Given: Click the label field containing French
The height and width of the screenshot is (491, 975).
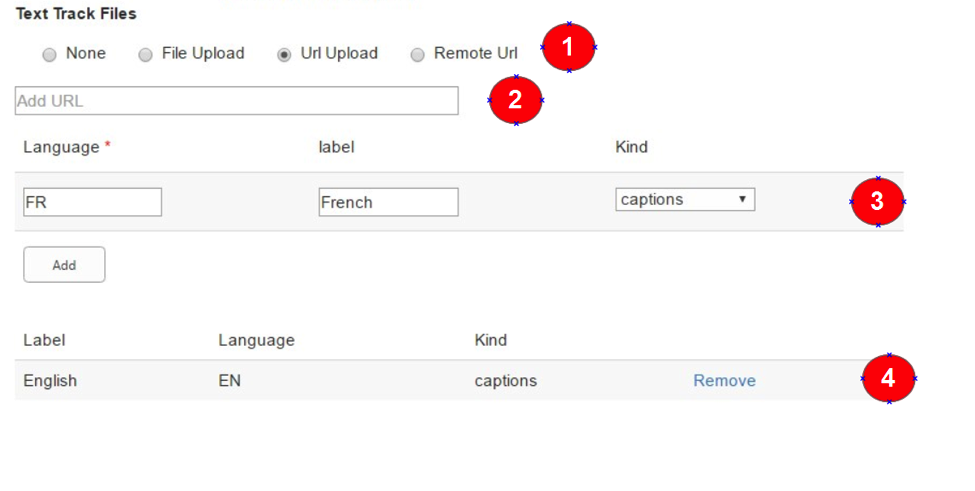Looking at the screenshot, I should (x=388, y=202).
